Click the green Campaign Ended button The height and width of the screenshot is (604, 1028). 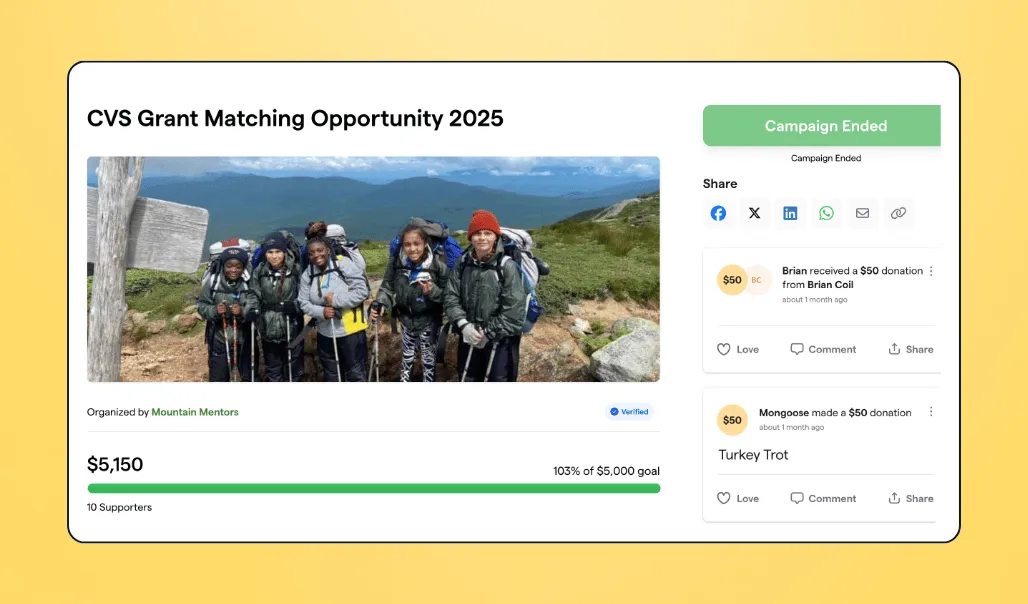pos(822,126)
